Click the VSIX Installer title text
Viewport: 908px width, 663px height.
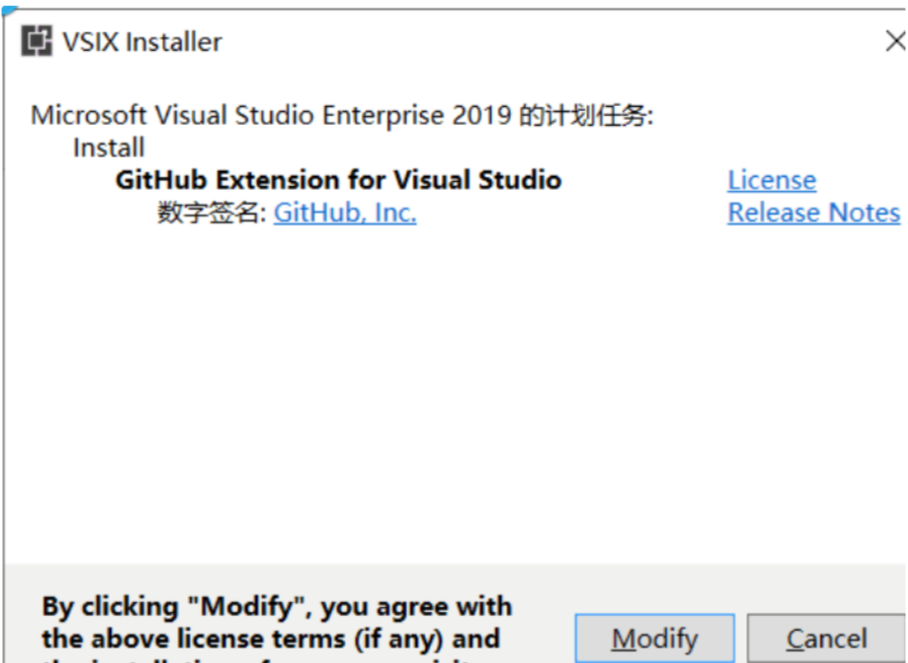pyautogui.click(x=142, y=42)
